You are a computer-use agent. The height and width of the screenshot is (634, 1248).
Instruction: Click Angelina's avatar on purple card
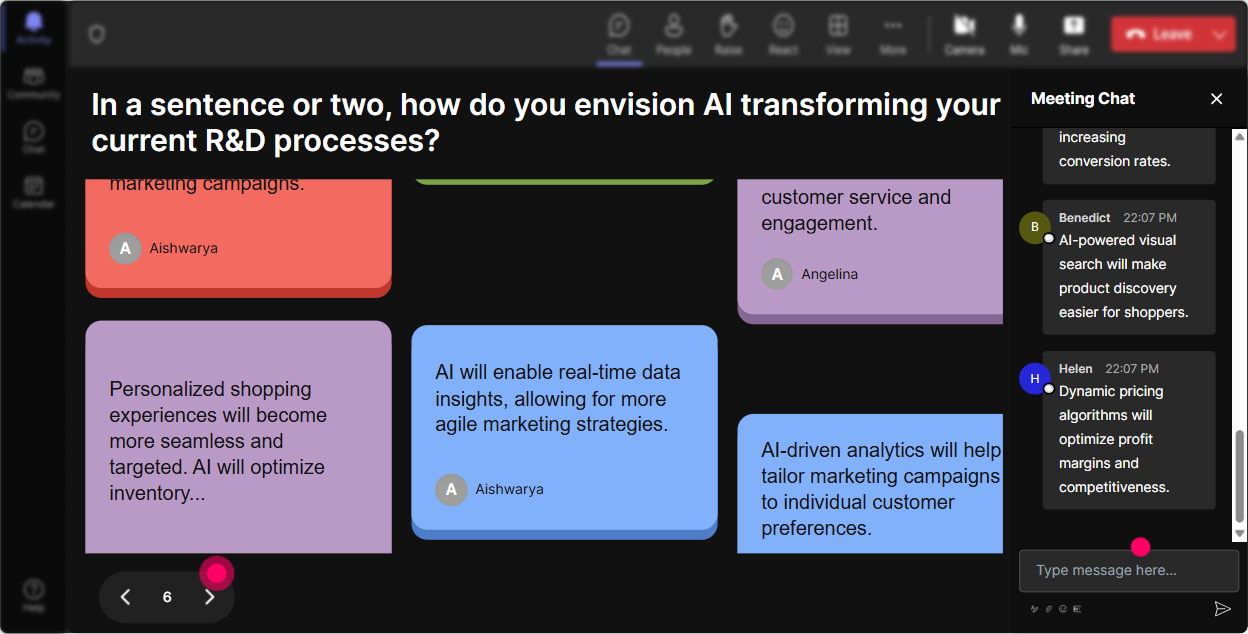tap(777, 274)
